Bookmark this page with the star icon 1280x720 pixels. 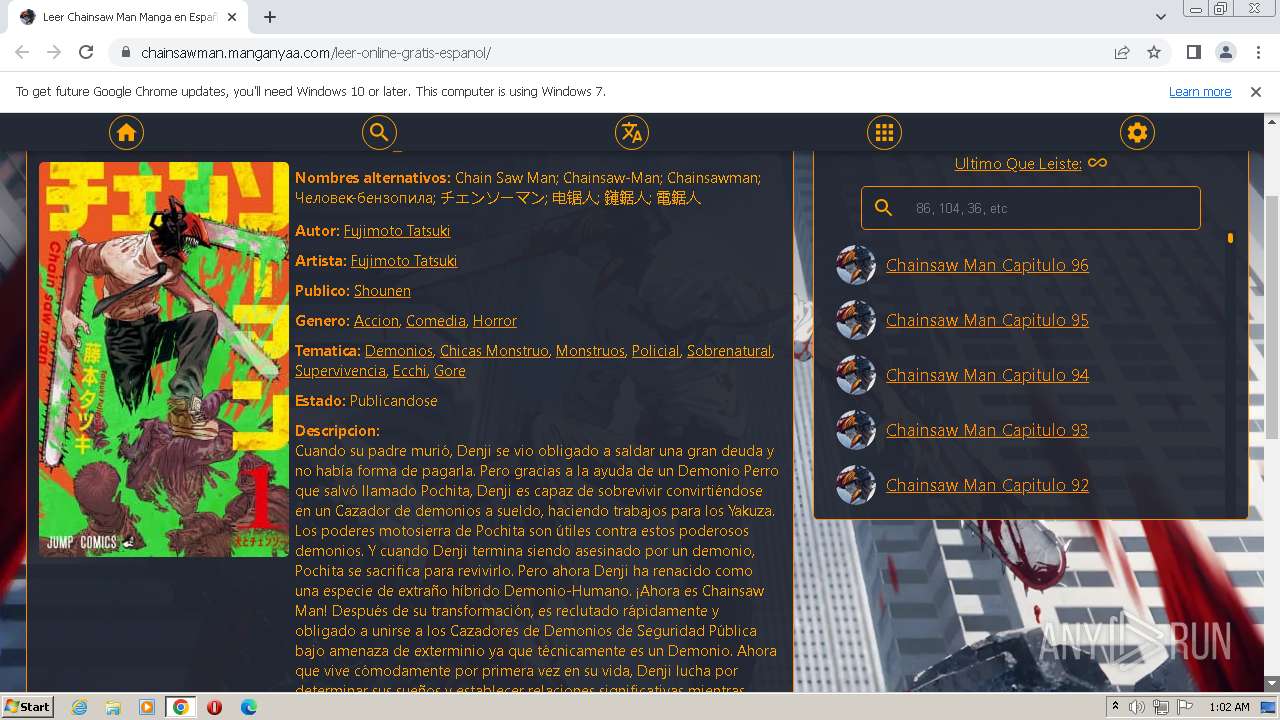pos(1154,52)
